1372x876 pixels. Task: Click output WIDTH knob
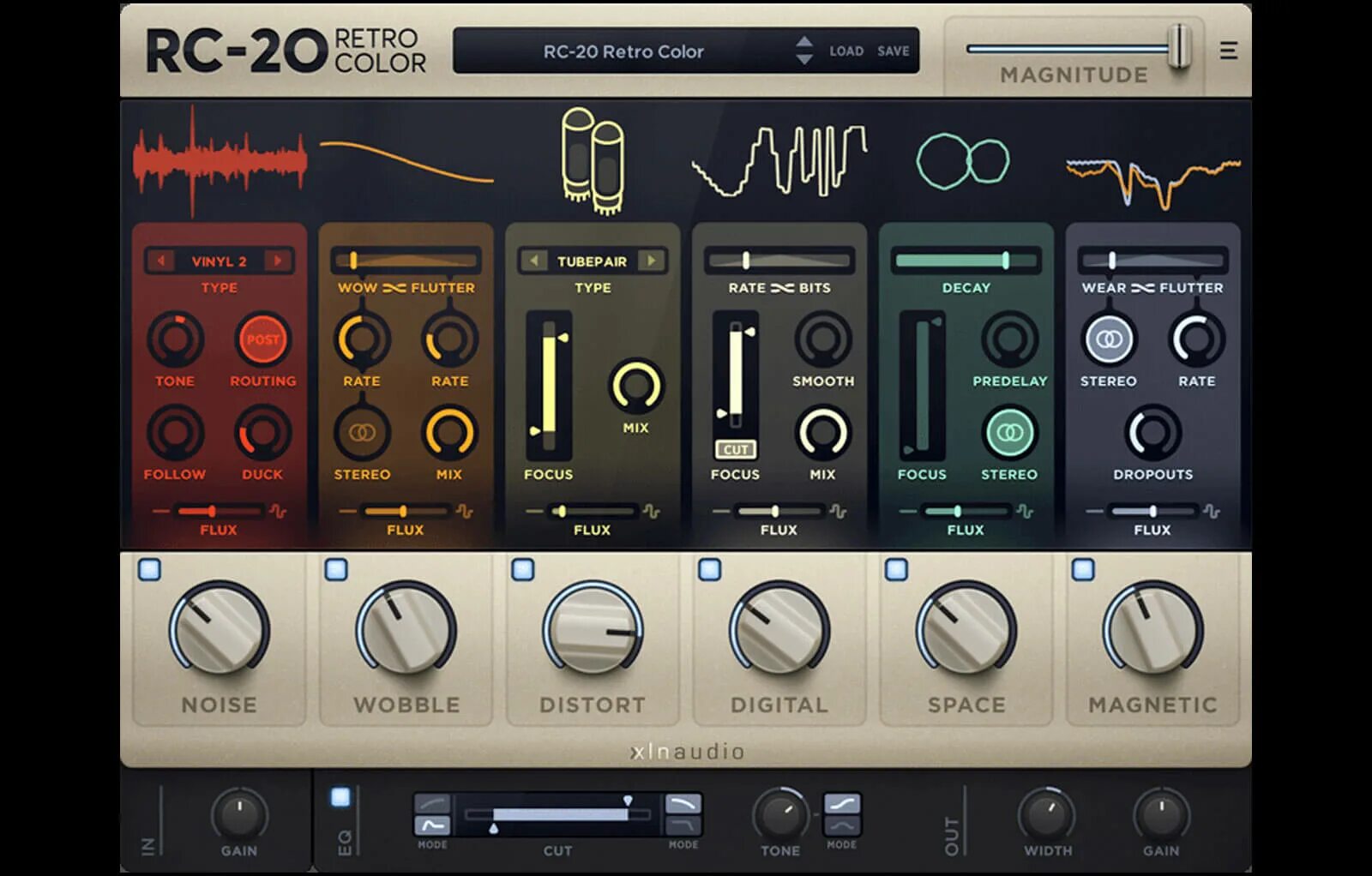1046,816
